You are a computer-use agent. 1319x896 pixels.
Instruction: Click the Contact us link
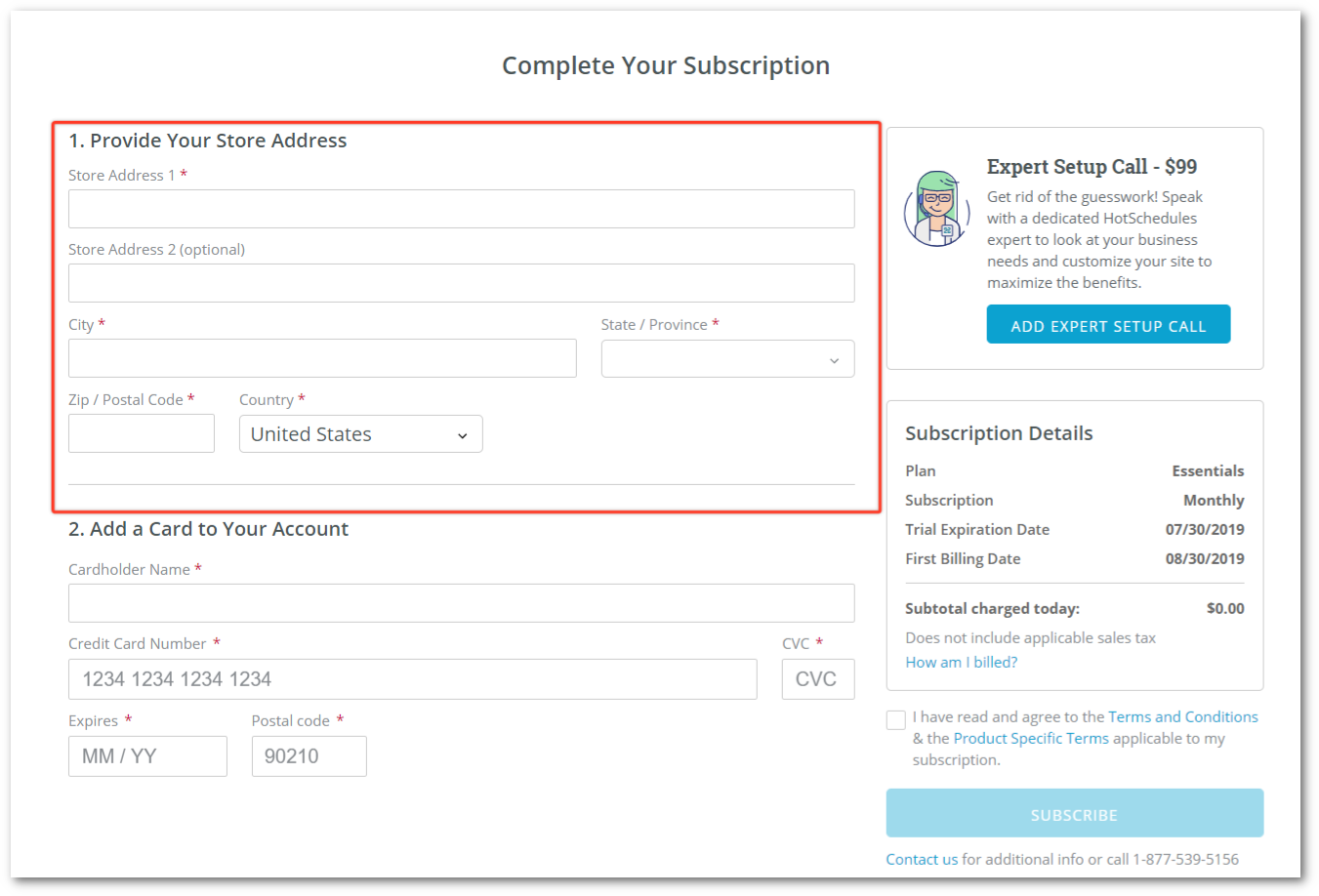click(x=922, y=859)
